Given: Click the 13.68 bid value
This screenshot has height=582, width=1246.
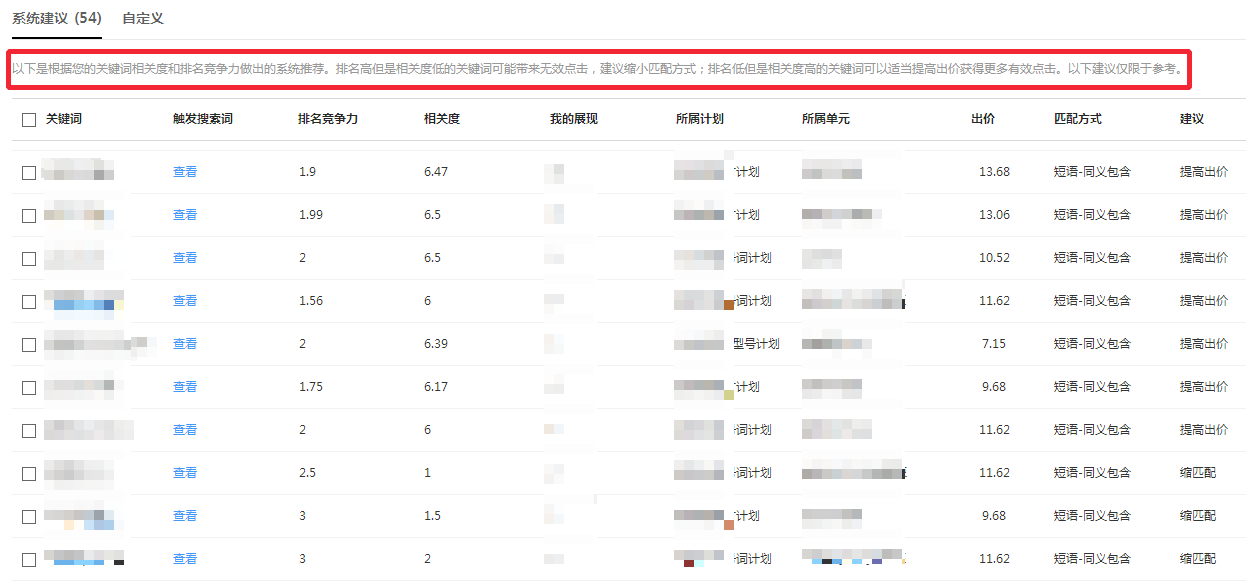Looking at the screenshot, I should tap(994, 172).
